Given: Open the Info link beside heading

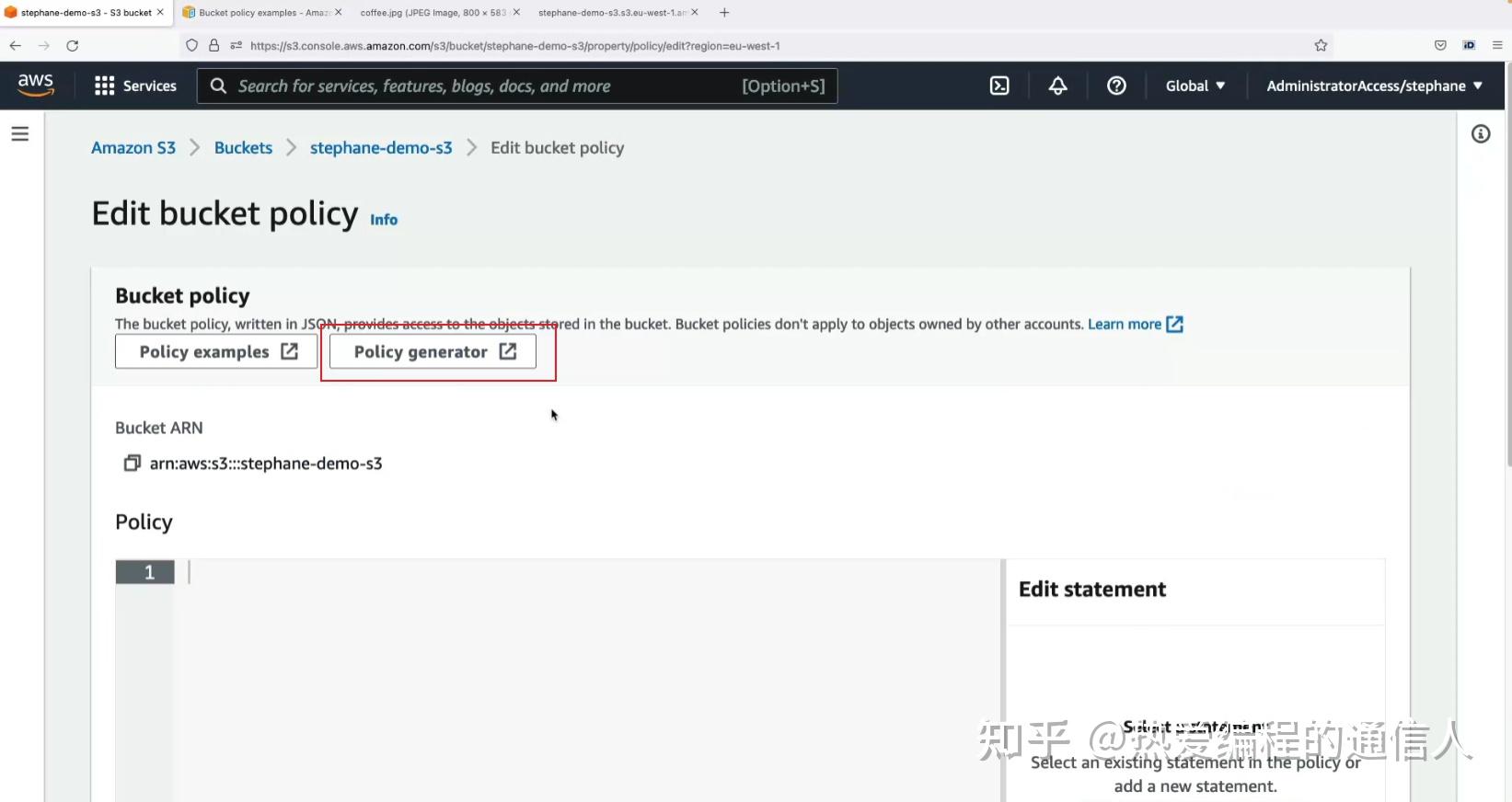Looking at the screenshot, I should point(384,220).
